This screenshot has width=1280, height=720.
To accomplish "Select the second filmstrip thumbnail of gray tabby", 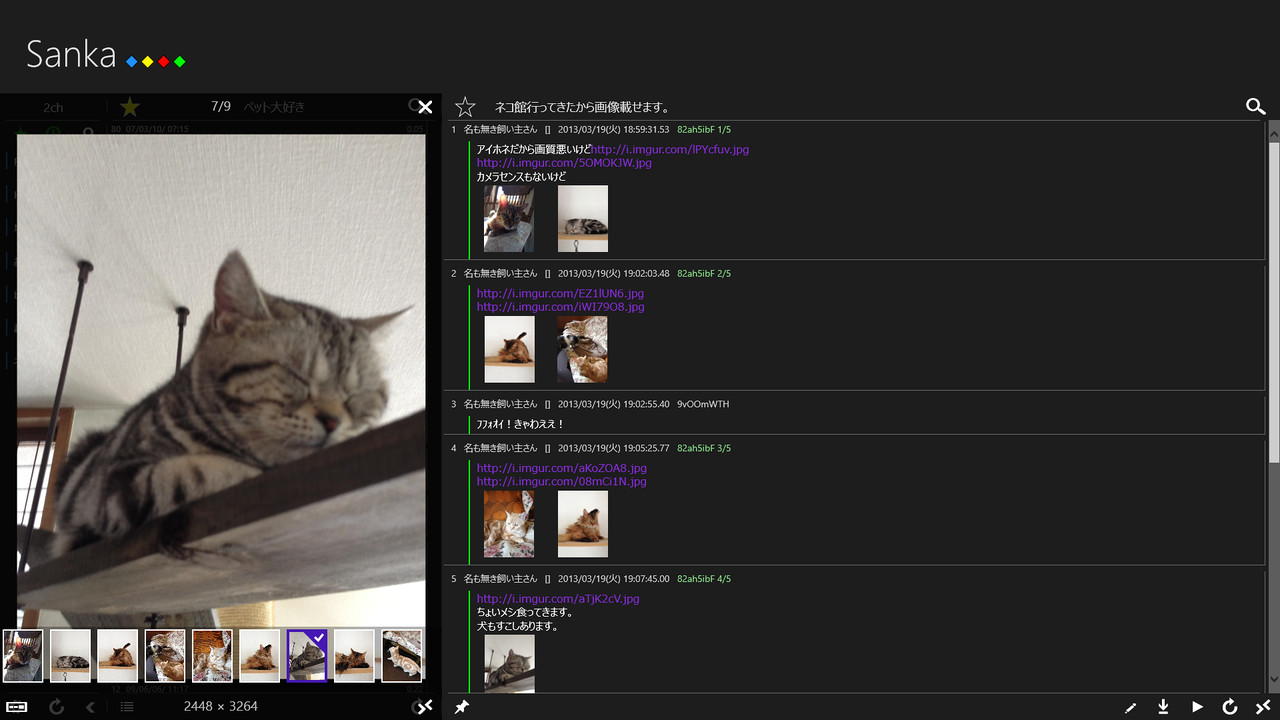I will coord(70,656).
